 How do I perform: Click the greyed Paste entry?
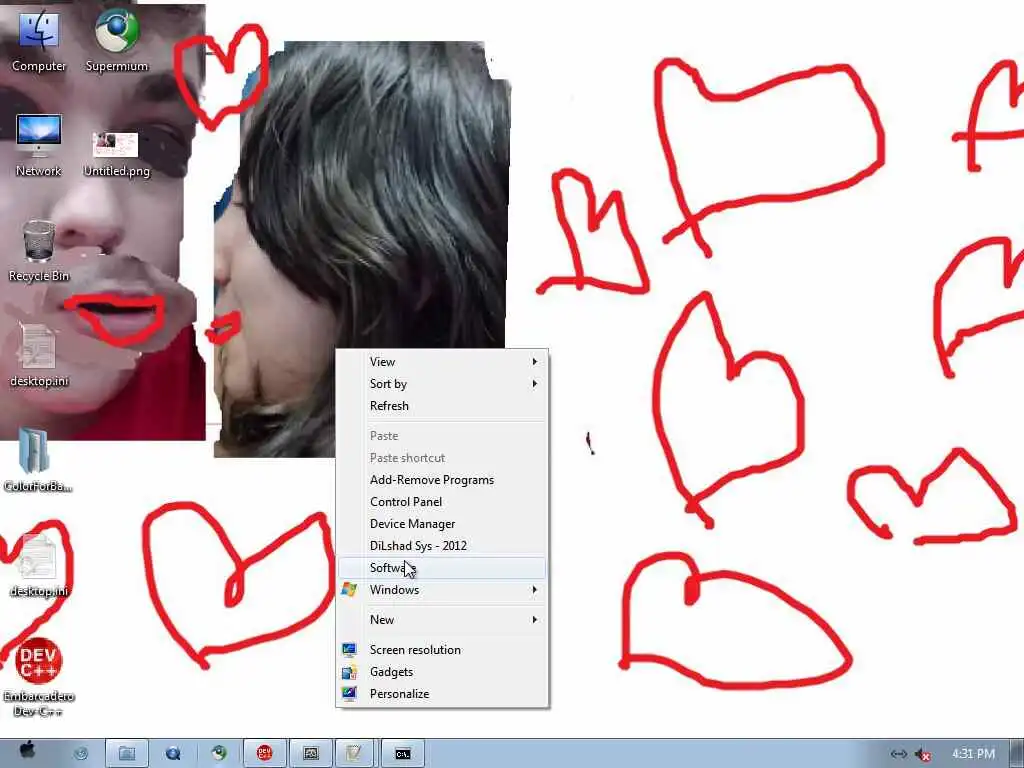tap(442, 436)
